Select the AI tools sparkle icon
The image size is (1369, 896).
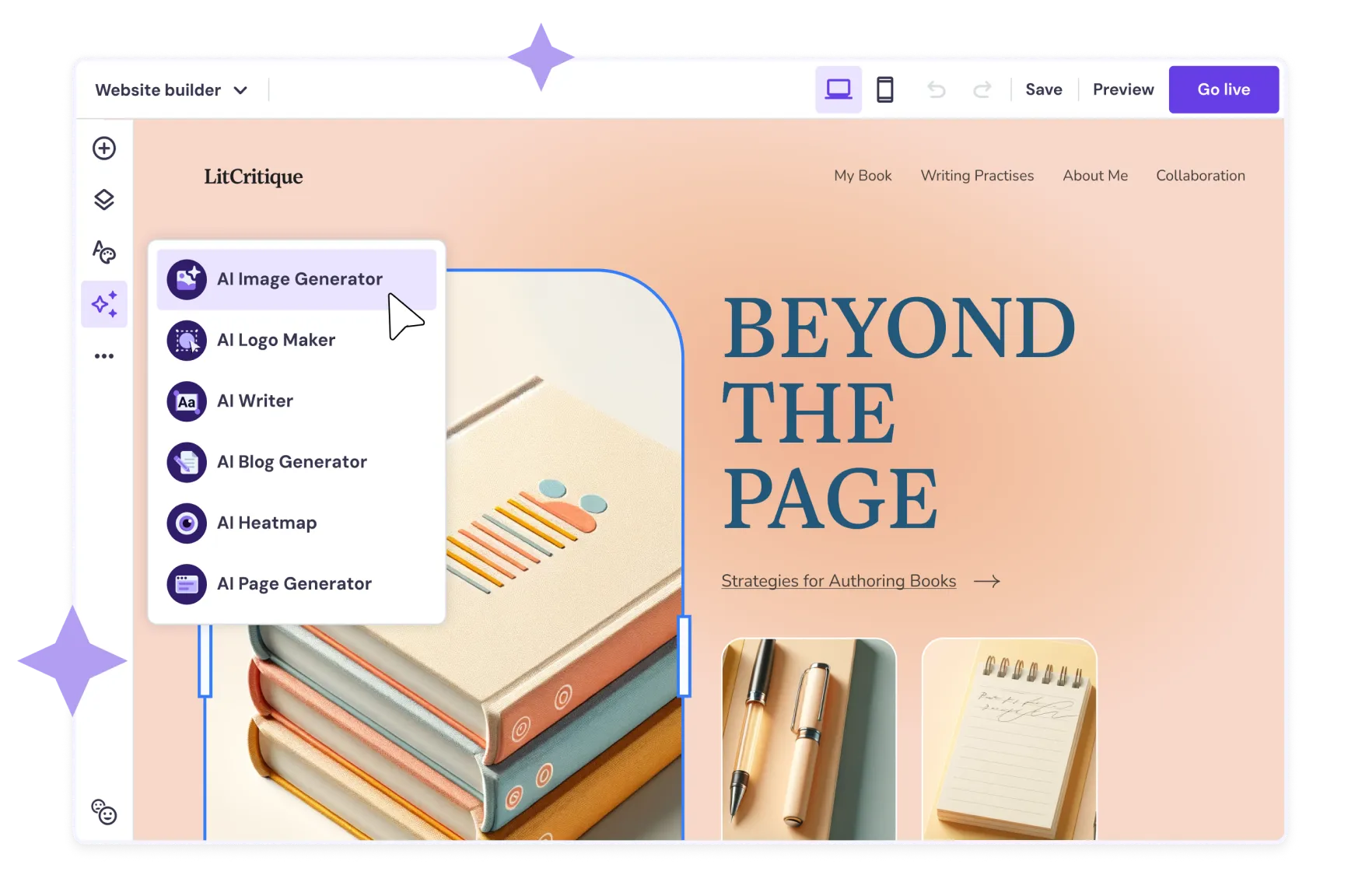[104, 304]
